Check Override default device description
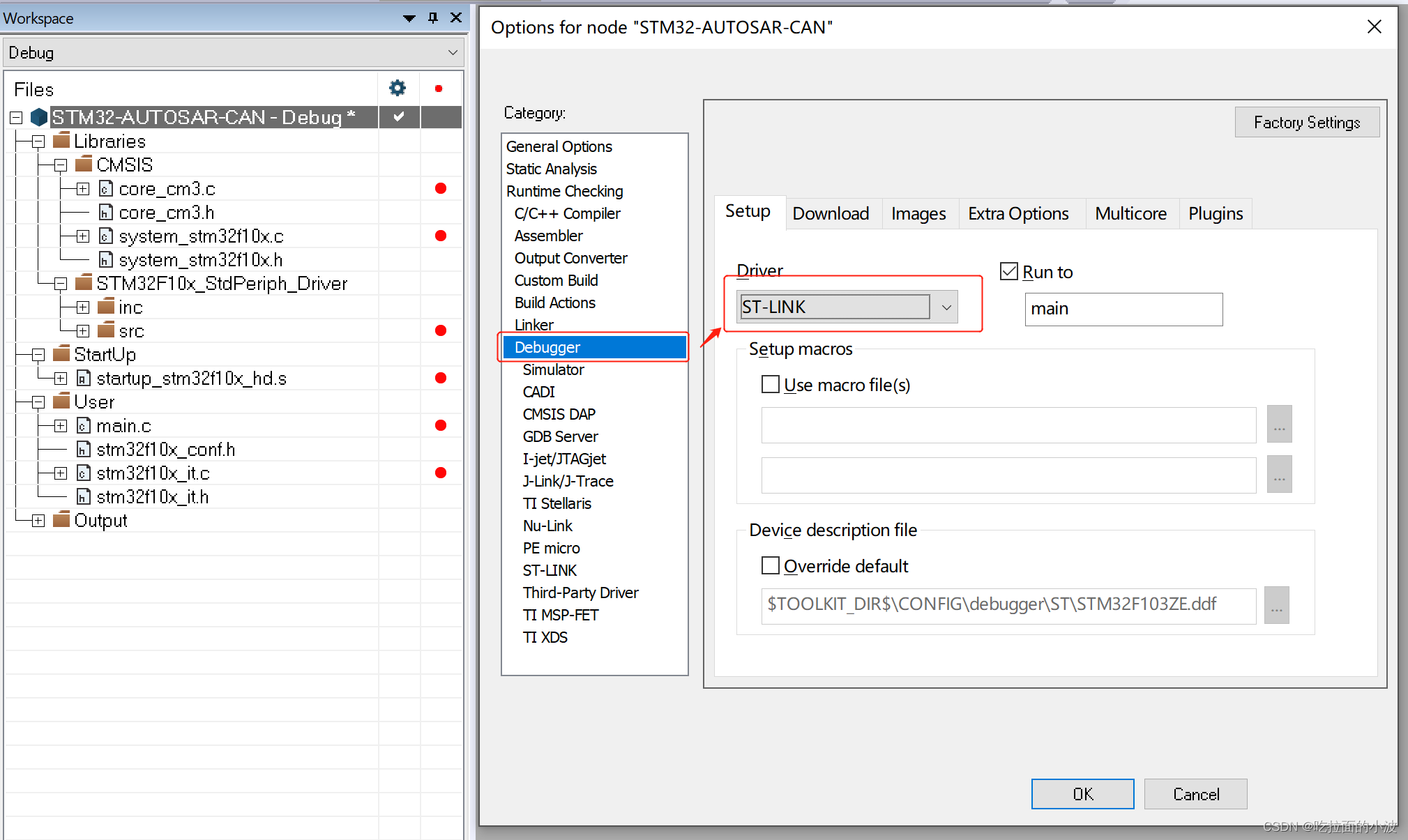This screenshot has width=1408, height=840. (x=770, y=565)
